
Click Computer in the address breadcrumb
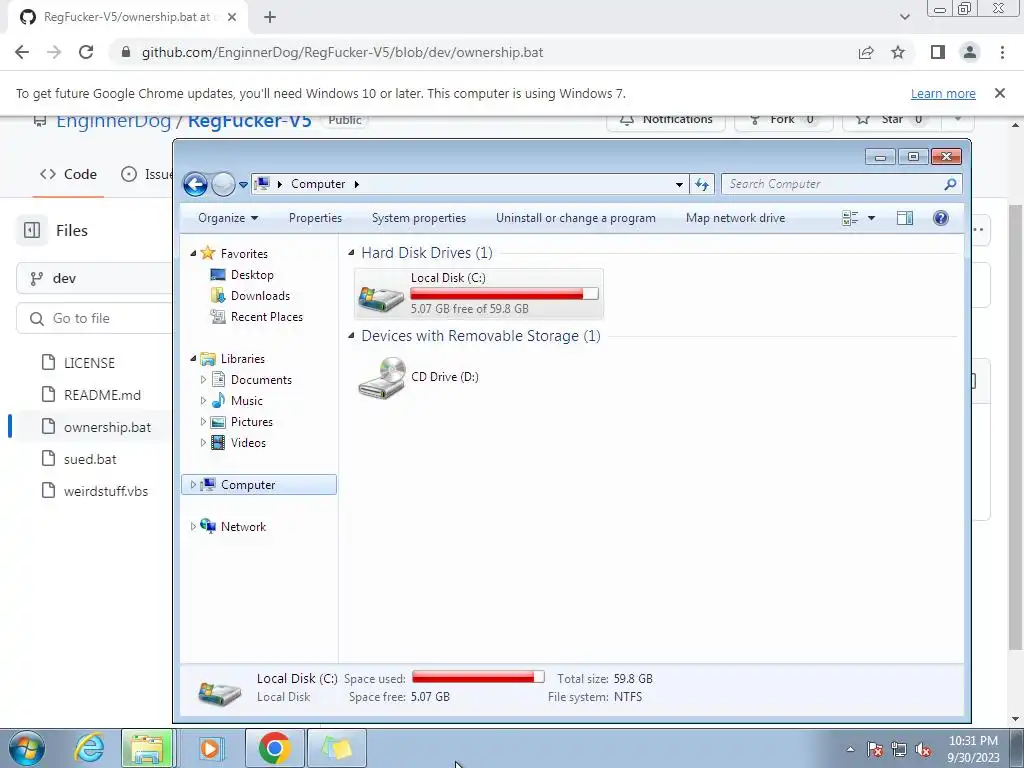point(318,184)
